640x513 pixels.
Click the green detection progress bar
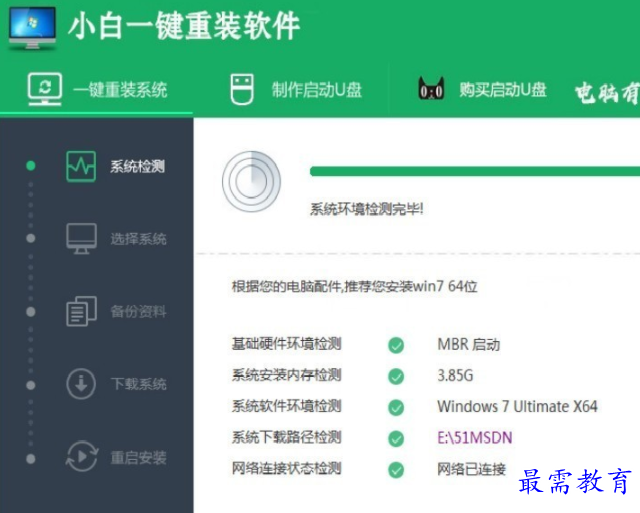click(x=475, y=171)
